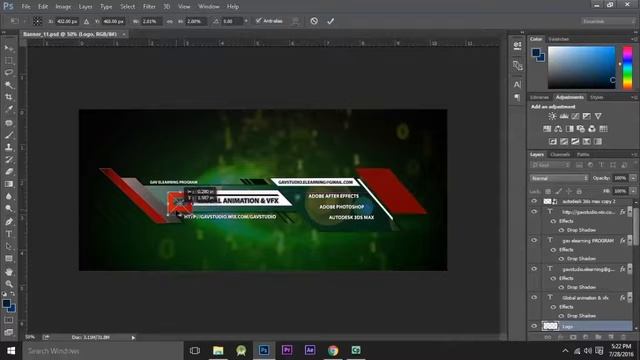
Task: Select the Horizontal Type tool
Action: point(9,234)
